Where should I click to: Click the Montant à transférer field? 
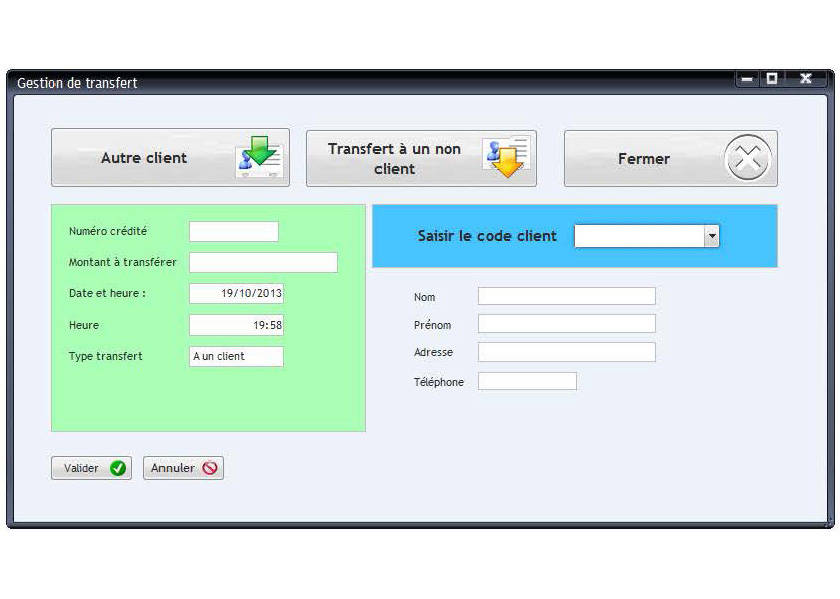263,263
